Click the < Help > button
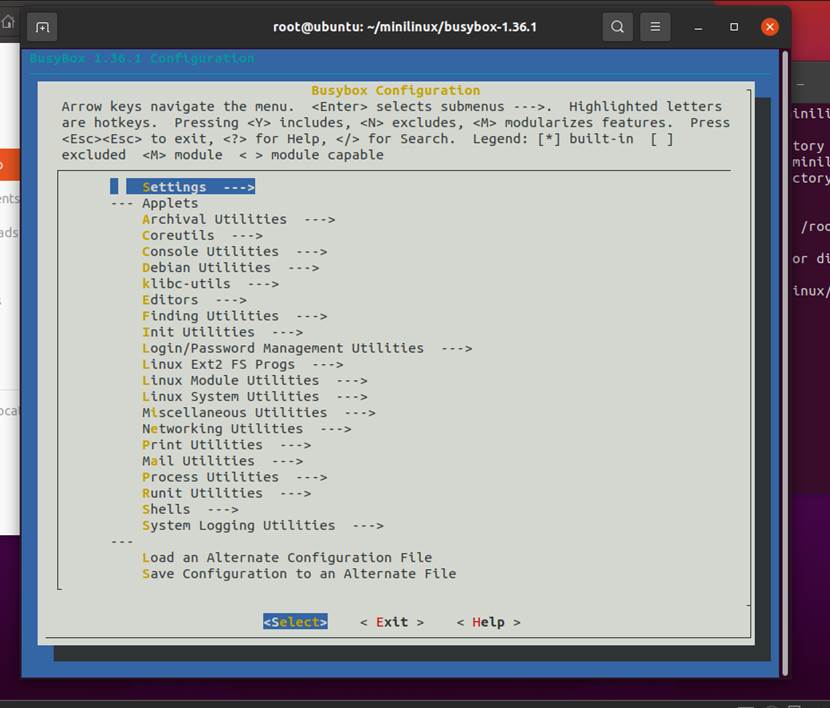 [x=489, y=622]
